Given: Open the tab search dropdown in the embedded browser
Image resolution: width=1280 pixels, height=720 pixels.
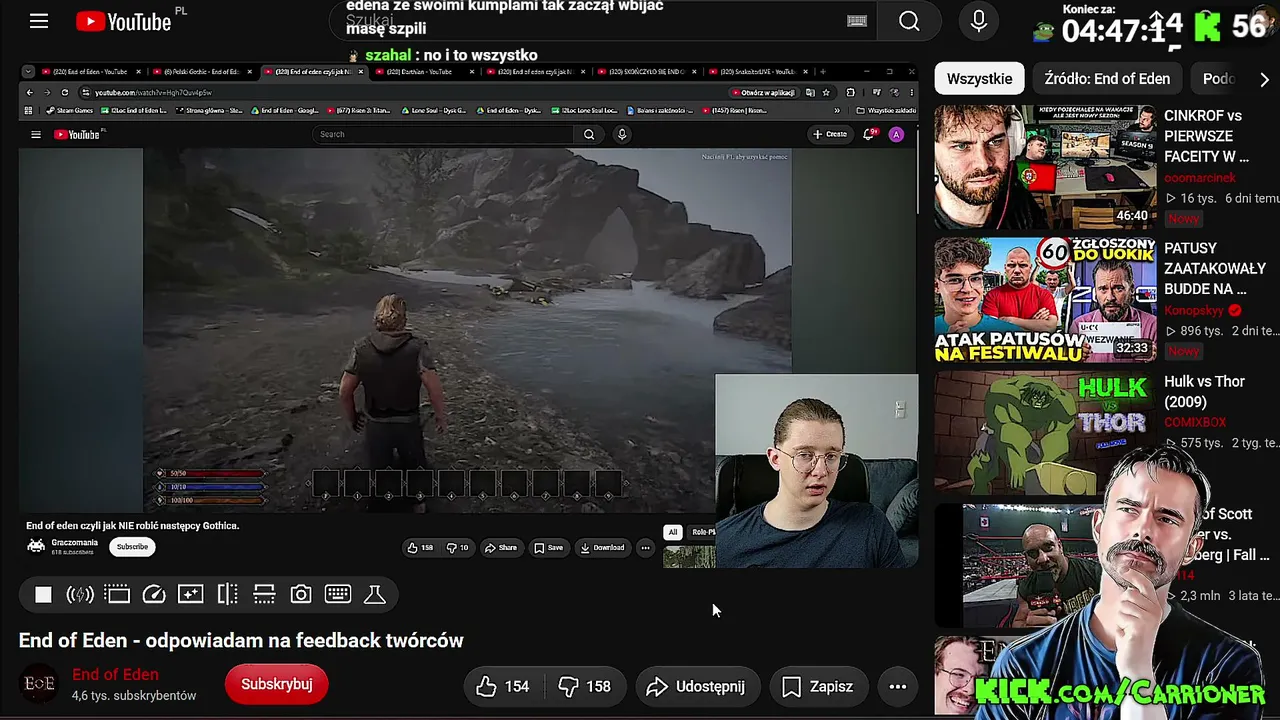Looking at the screenshot, I should (x=28, y=72).
